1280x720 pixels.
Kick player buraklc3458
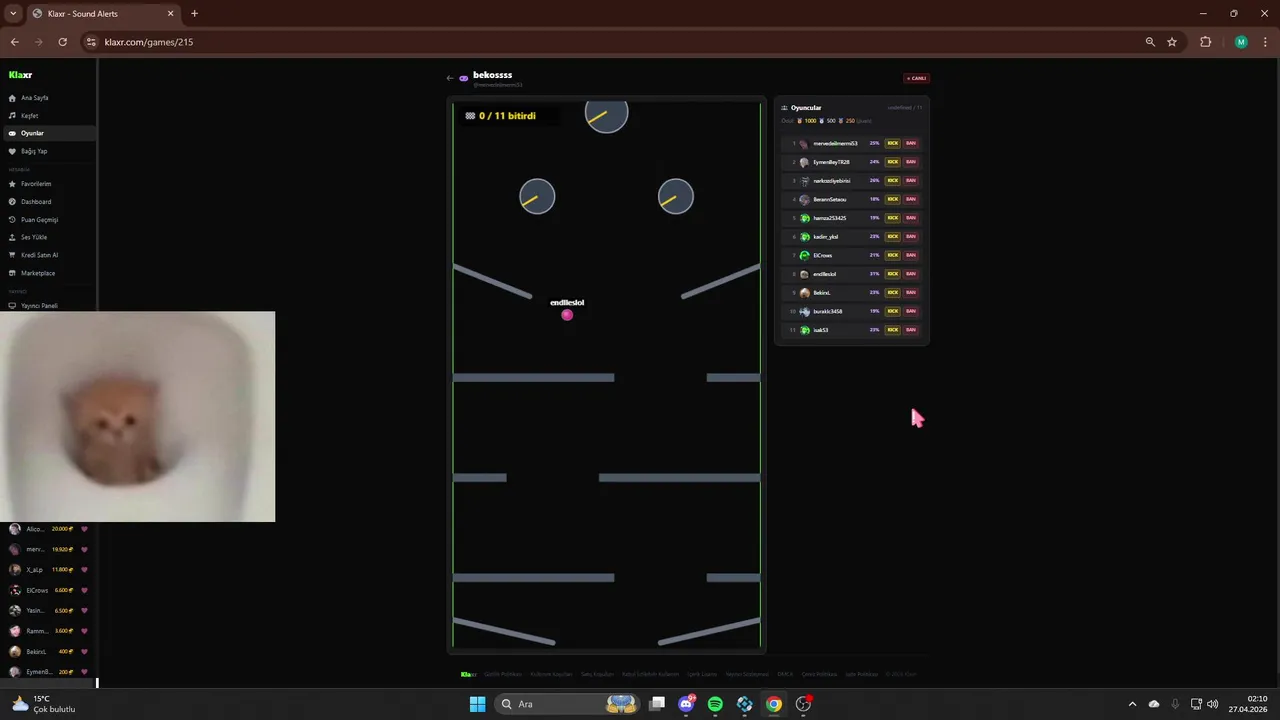point(893,311)
